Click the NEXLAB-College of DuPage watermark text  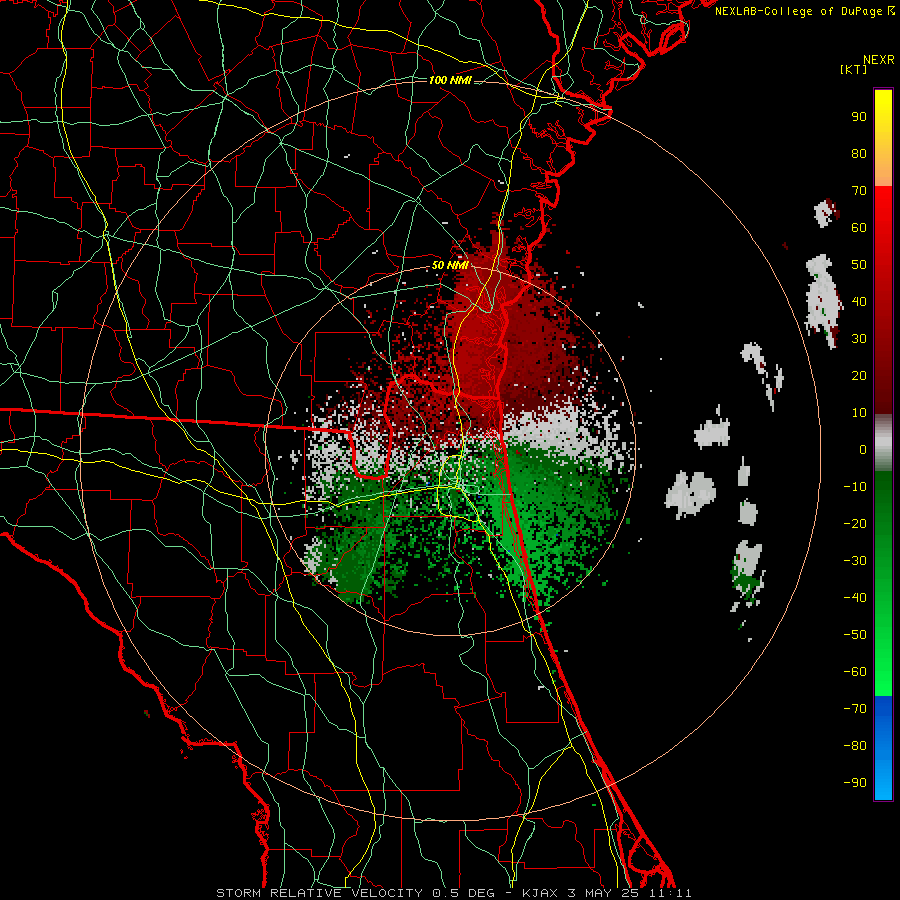click(805, 11)
